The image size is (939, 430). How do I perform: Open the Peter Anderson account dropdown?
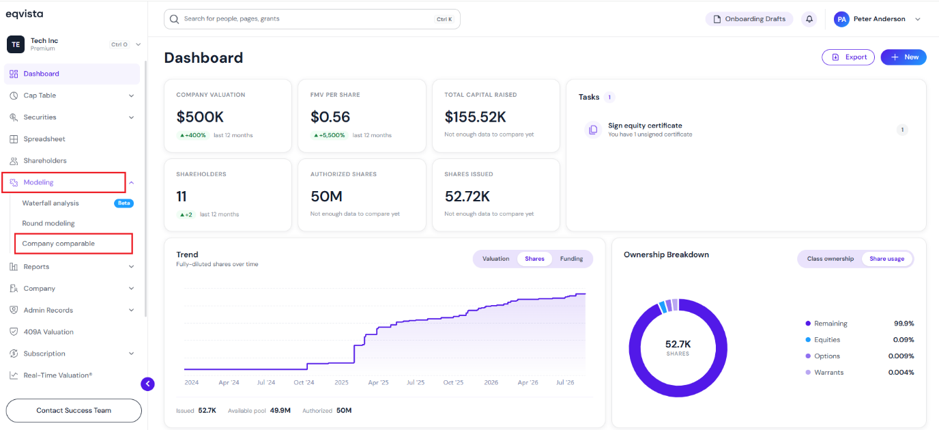917,19
